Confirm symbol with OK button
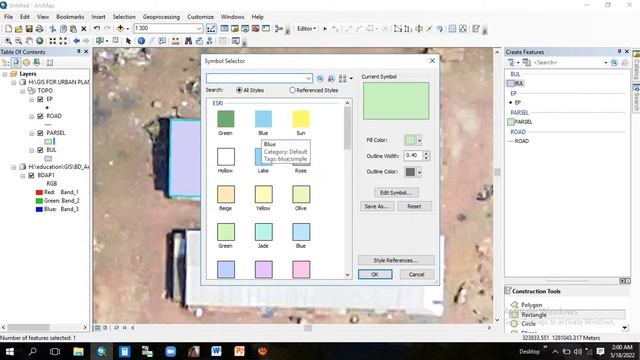The image size is (640, 360). pos(375,274)
